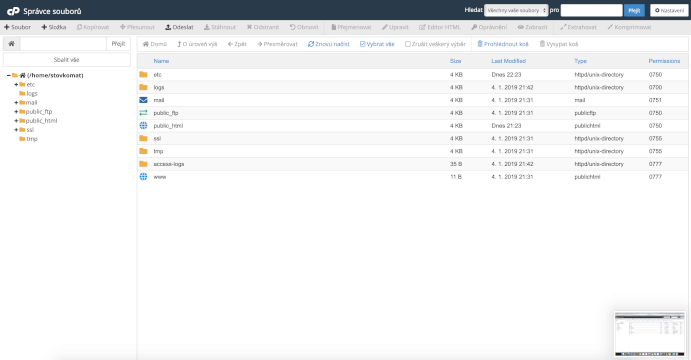Sort files by Type column
The width and height of the screenshot is (691, 360).
point(580,61)
